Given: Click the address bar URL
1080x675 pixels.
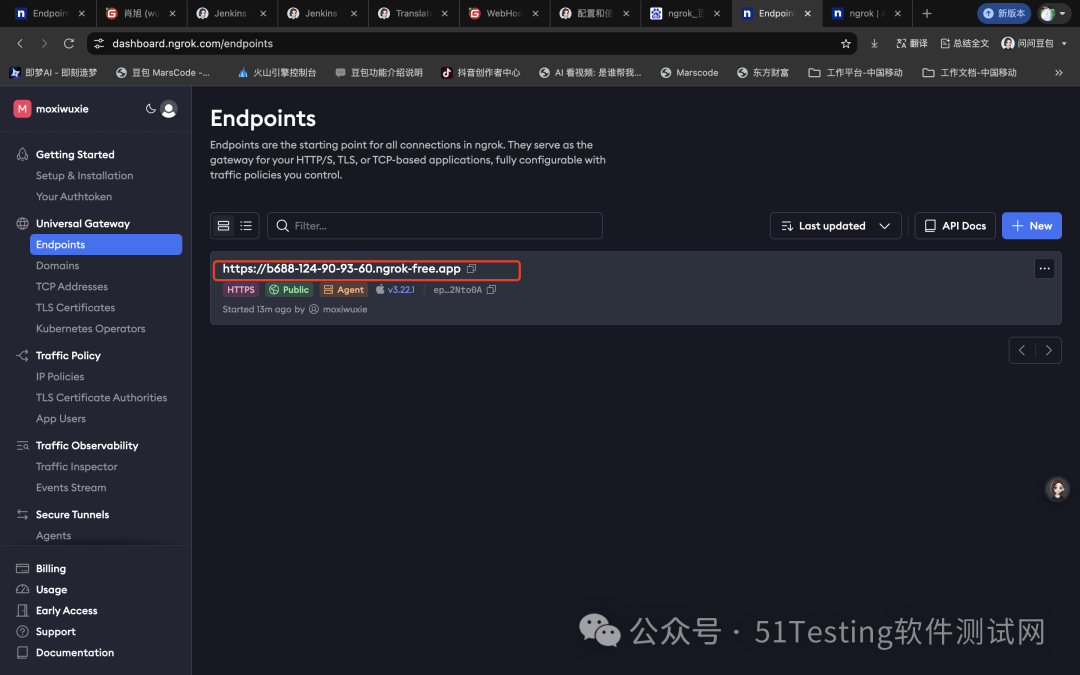Looking at the screenshot, I should (192, 43).
